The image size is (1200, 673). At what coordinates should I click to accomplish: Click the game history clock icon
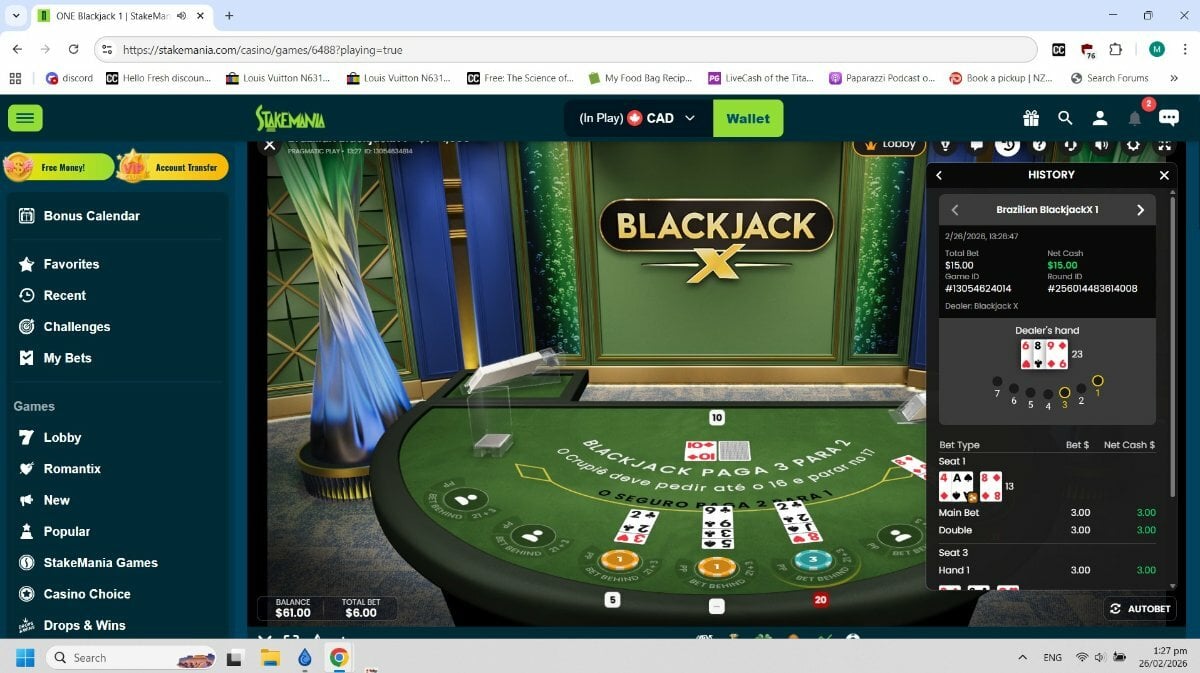1008,145
